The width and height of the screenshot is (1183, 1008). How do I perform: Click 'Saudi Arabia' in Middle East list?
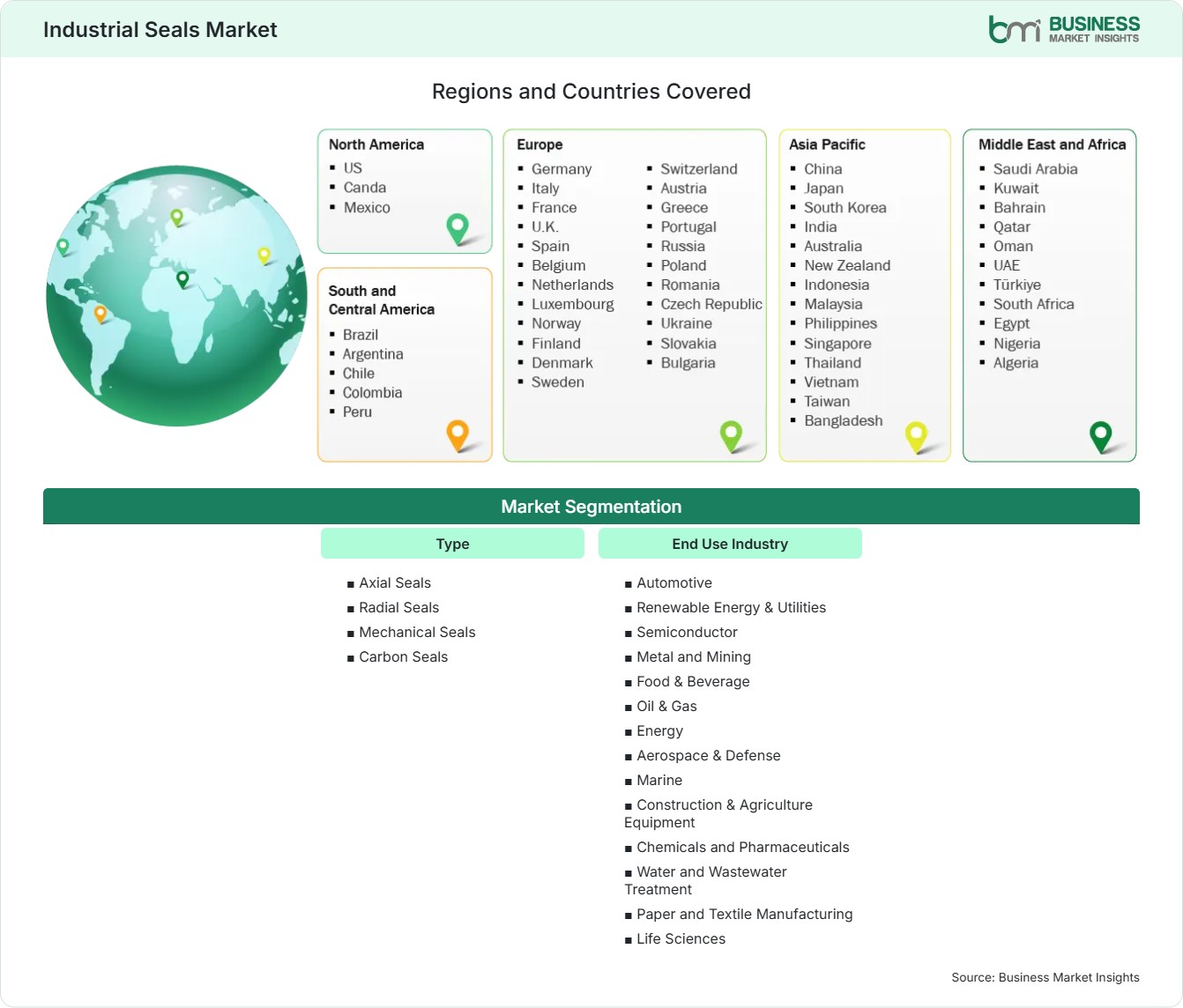point(1036,169)
